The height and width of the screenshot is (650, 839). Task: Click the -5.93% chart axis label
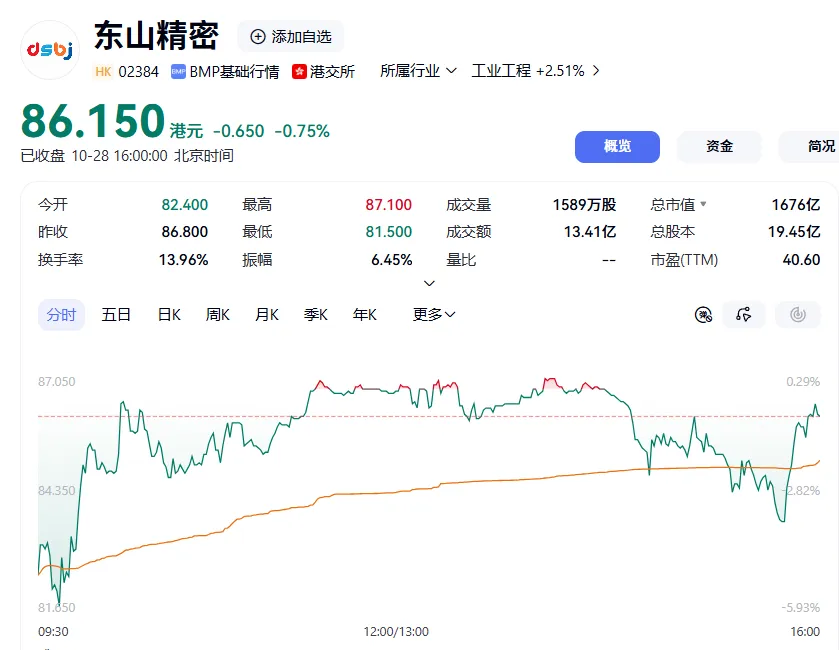click(800, 607)
